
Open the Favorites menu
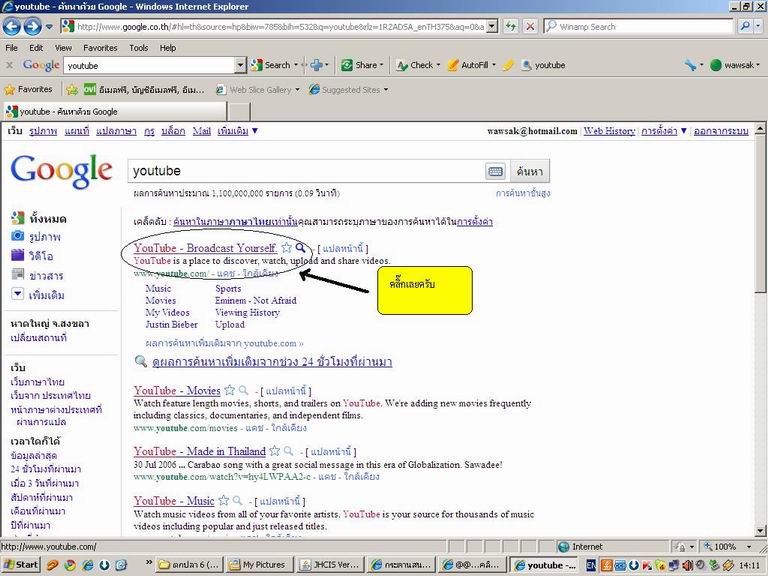coord(100,48)
